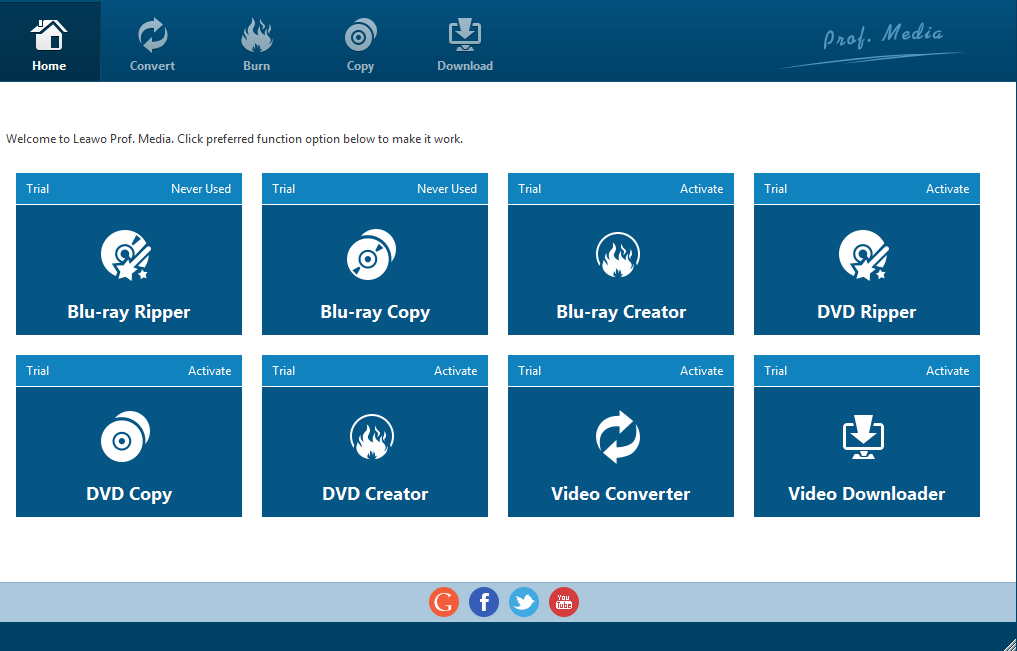
Task: Click Activate on the DVD Creator card
Action: (x=455, y=371)
